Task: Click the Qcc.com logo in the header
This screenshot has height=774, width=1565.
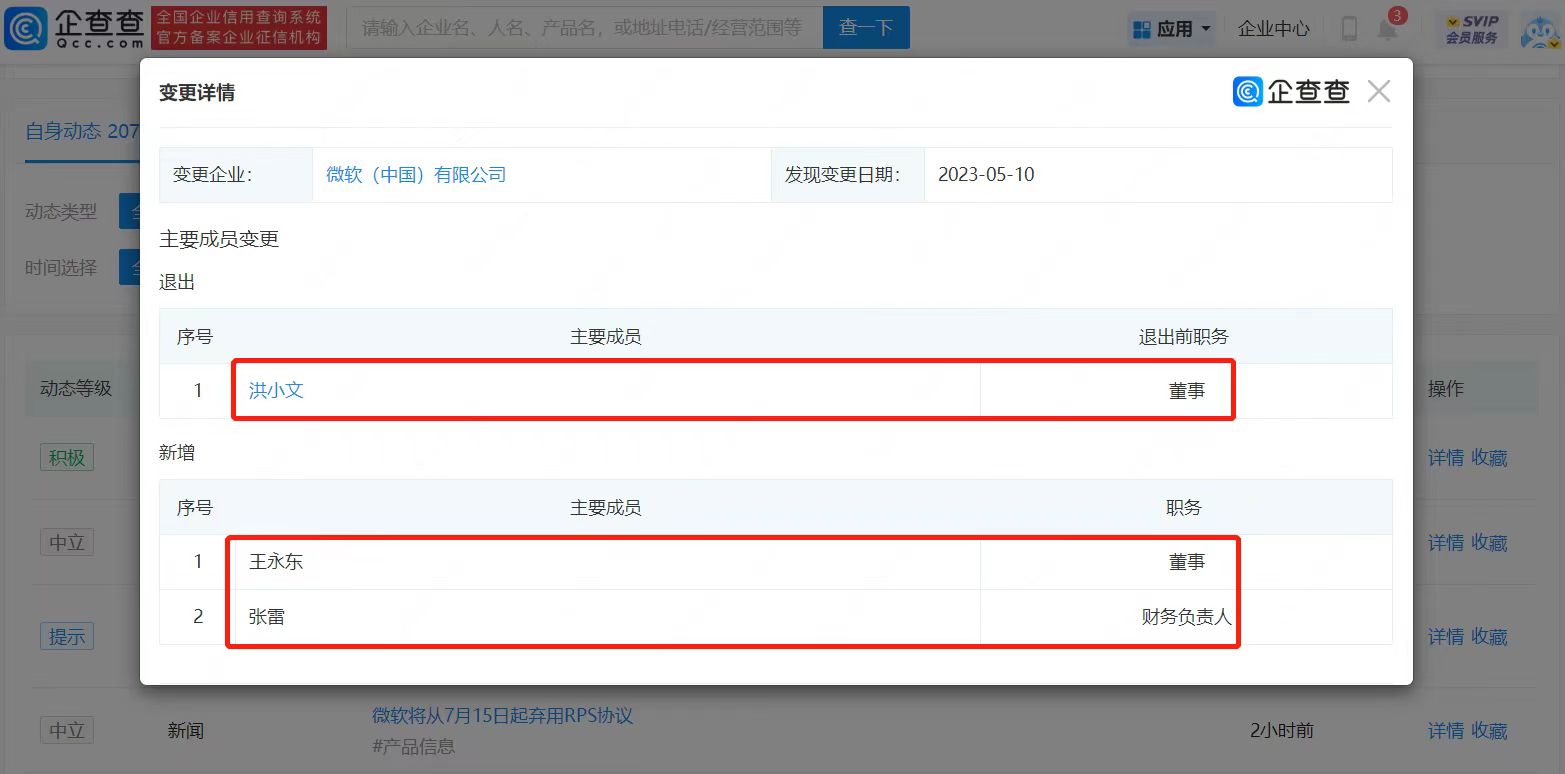Action: click(74, 28)
